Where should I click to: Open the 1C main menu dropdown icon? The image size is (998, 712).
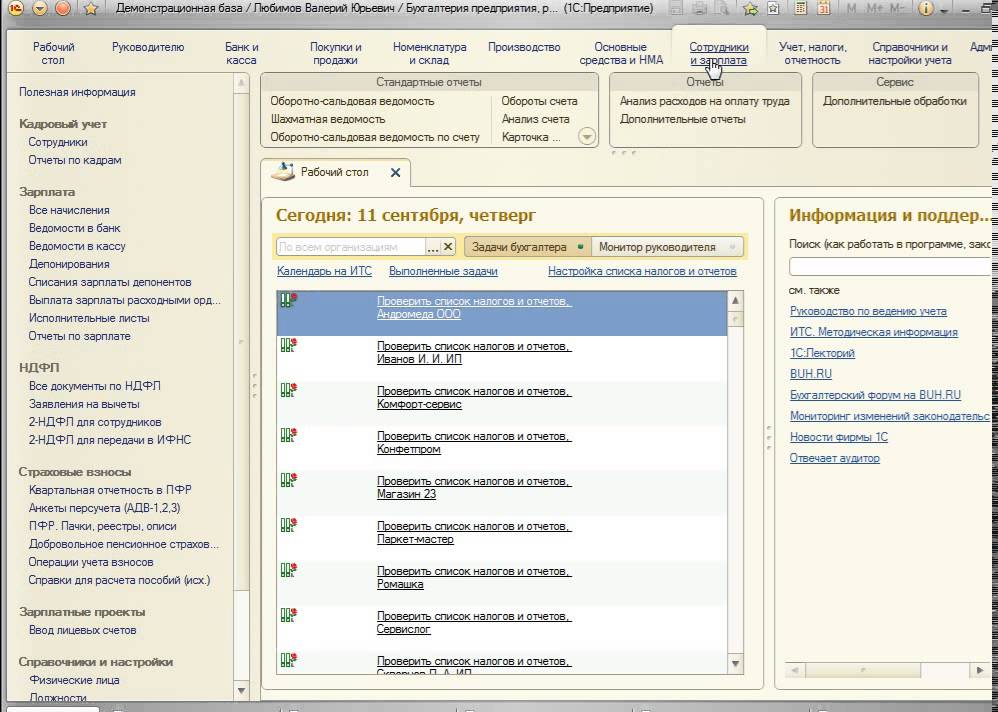pos(39,8)
